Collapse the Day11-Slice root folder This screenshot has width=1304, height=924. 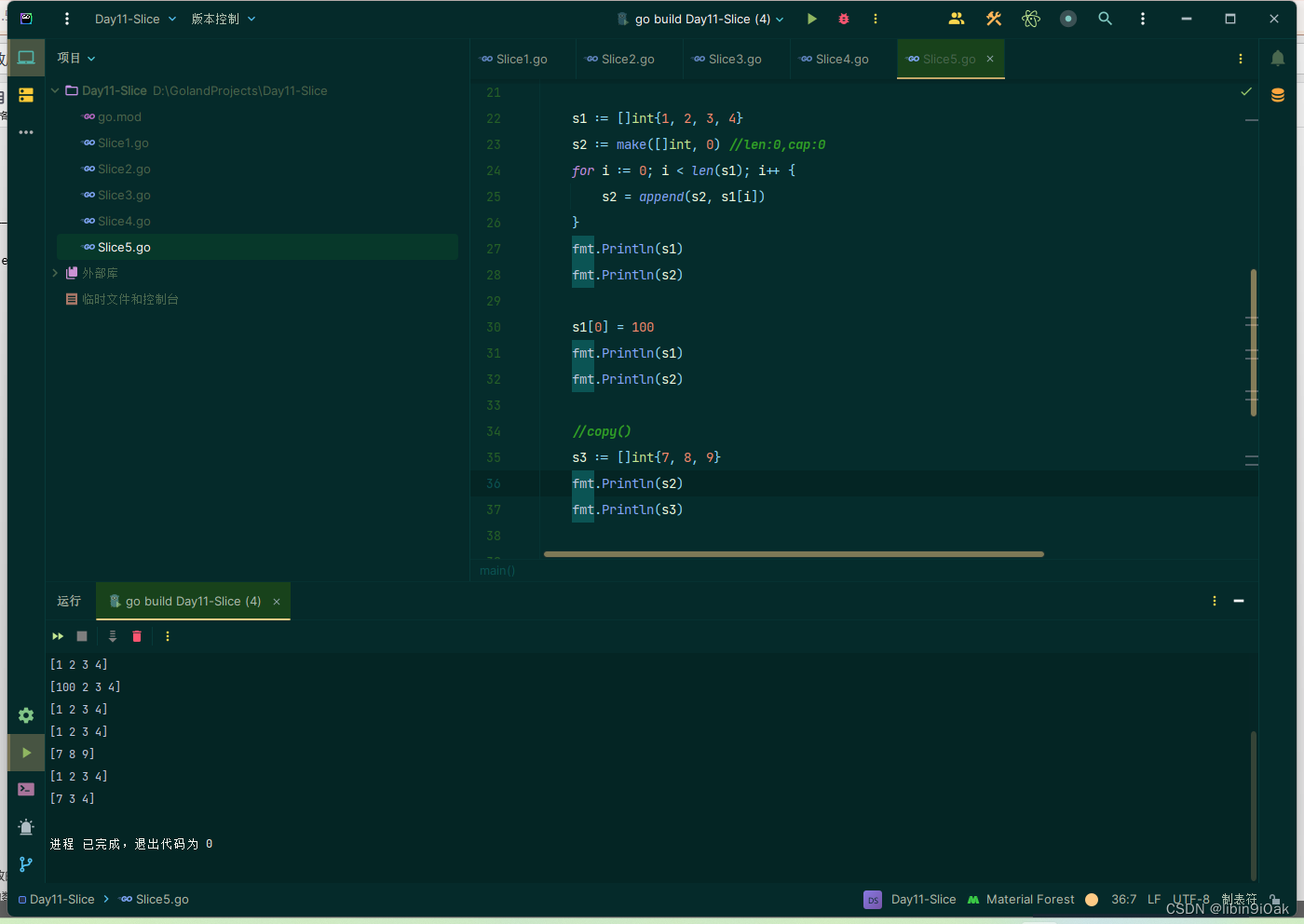[x=55, y=90]
